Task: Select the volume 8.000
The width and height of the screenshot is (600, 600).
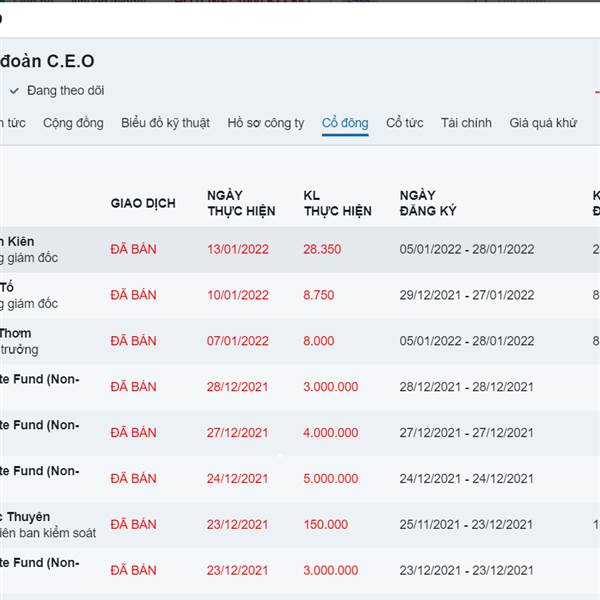Action: [x=319, y=341]
